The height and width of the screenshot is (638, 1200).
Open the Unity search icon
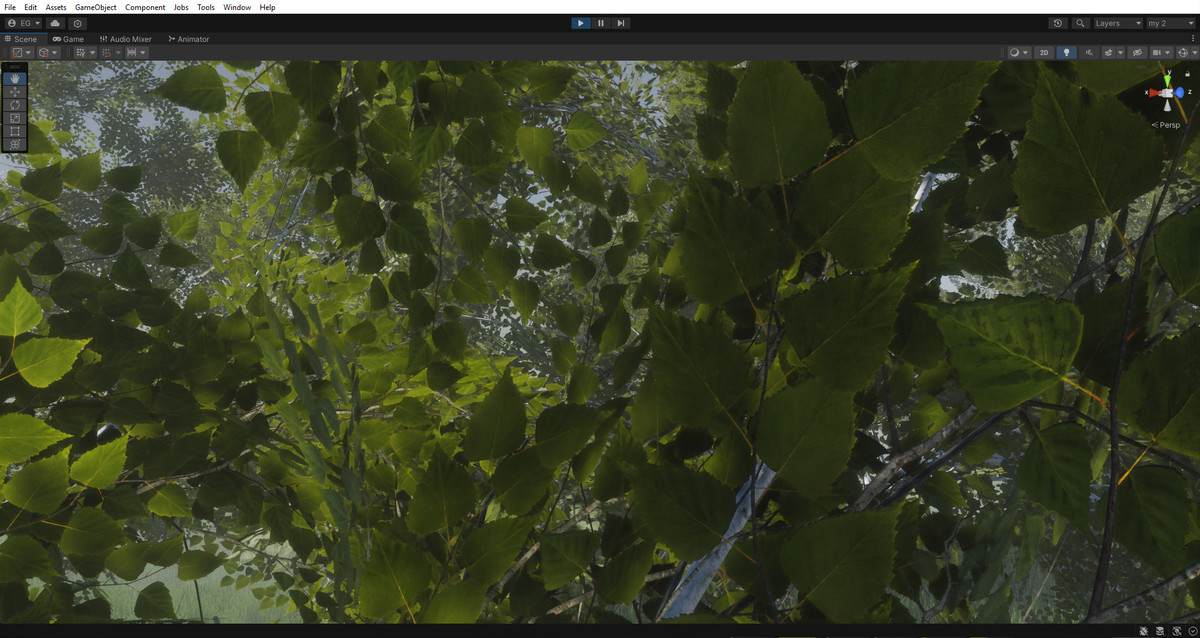pos(1081,23)
